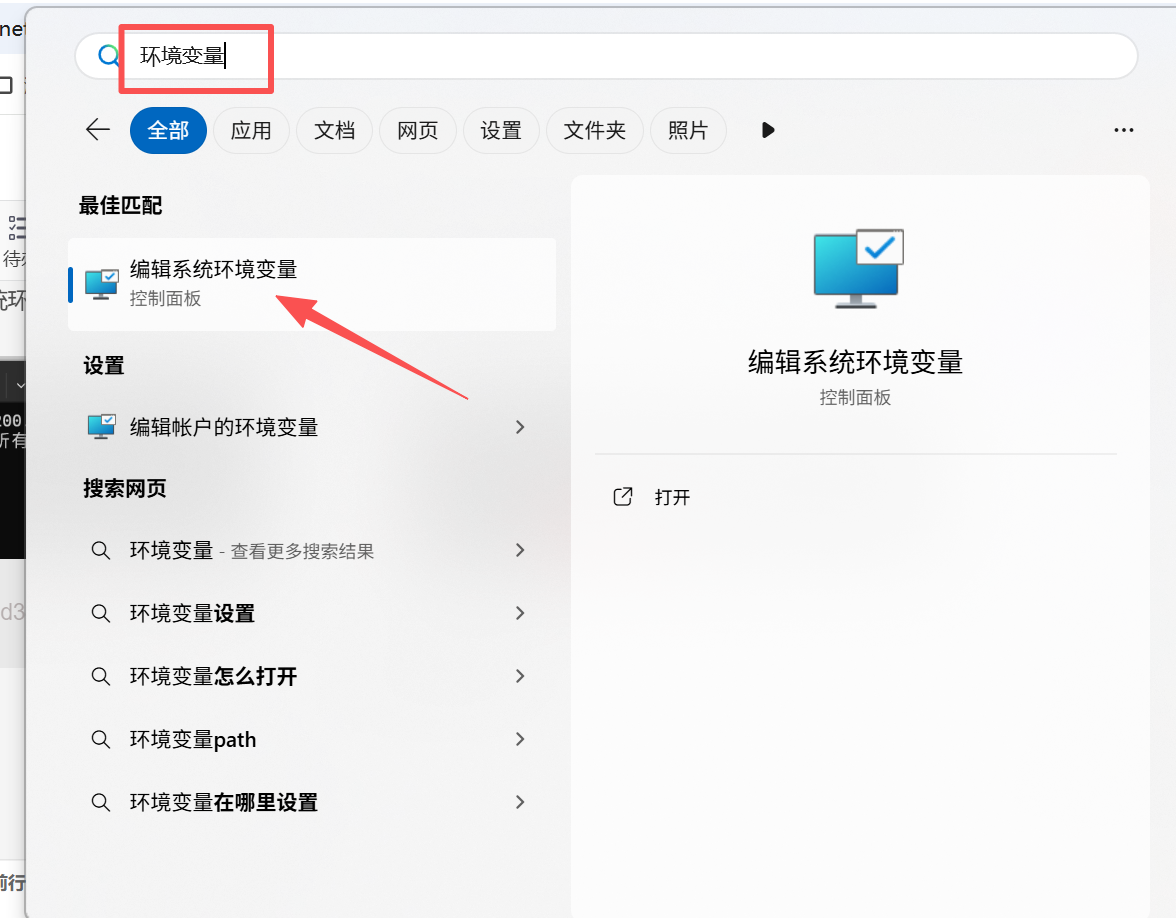Open the 编辑系统环境变量 best match result

click(312, 284)
